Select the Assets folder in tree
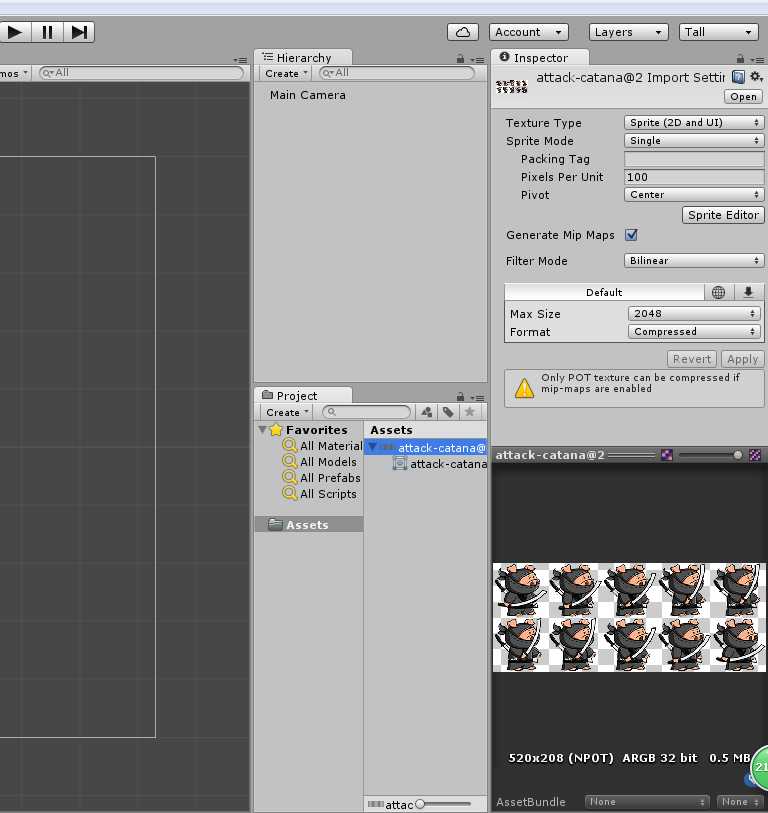The width and height of the screenshot is (768, 813). 309,525
